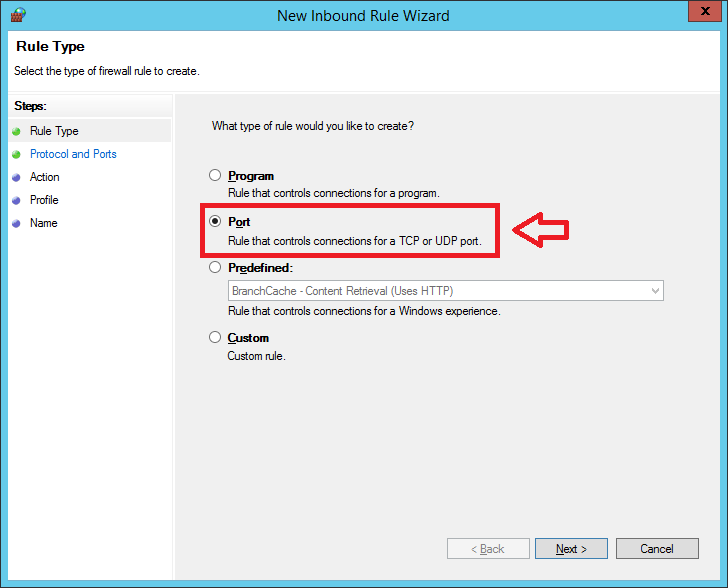Image resolution: width=728 pixels, height=588 pixels.
Task: Click the green bullet beside Rule Type
Action: (x=17, y=131)
